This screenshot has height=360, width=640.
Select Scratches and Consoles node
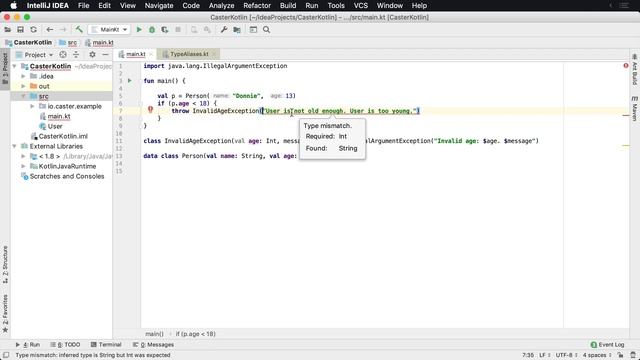(67, 176)
